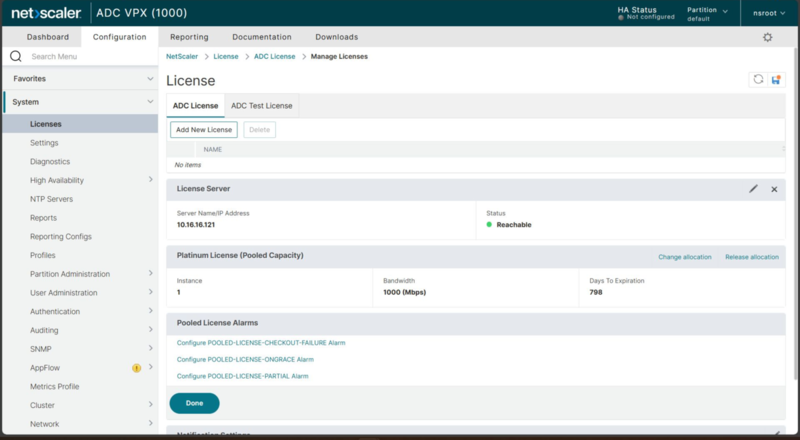Click the refresh icon on License page
The image size is (800, 440).
(x=758, y=80)
